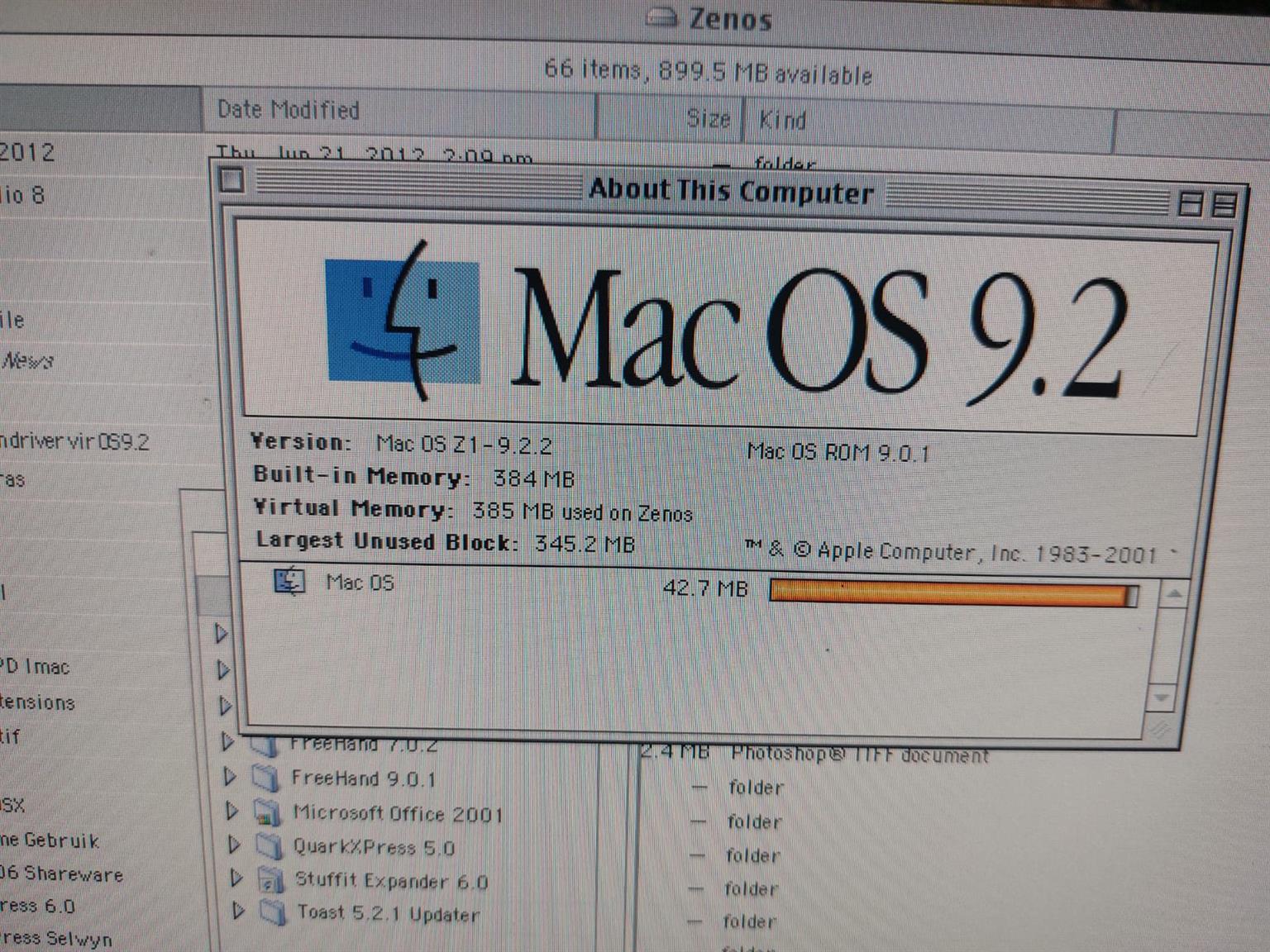
Task: Click the Mac OS memory usage bar
Action: click(952, 593)
